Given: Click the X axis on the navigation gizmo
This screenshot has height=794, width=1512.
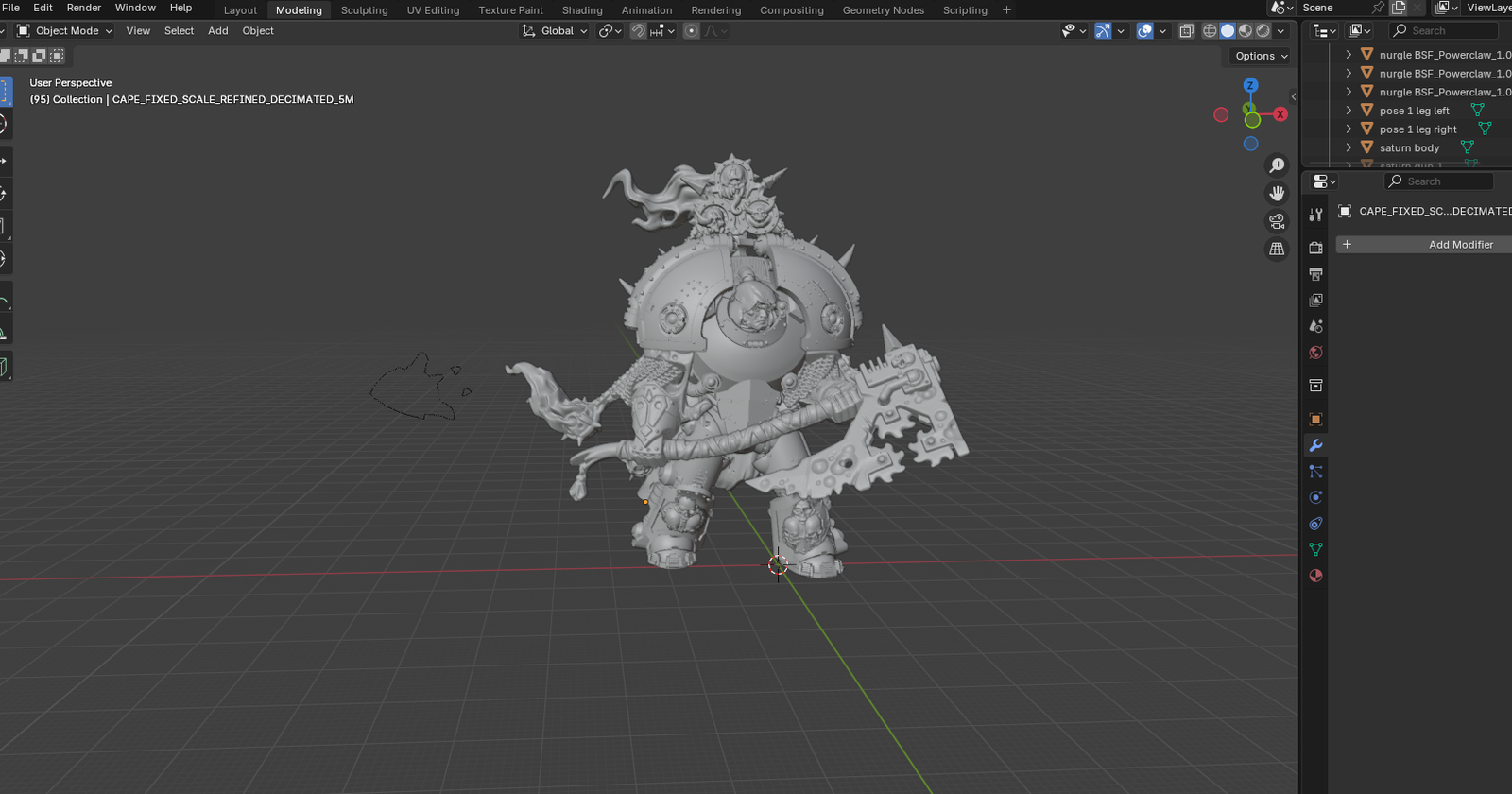Looking at the screenshot, I should click(x=1280, y=114).
